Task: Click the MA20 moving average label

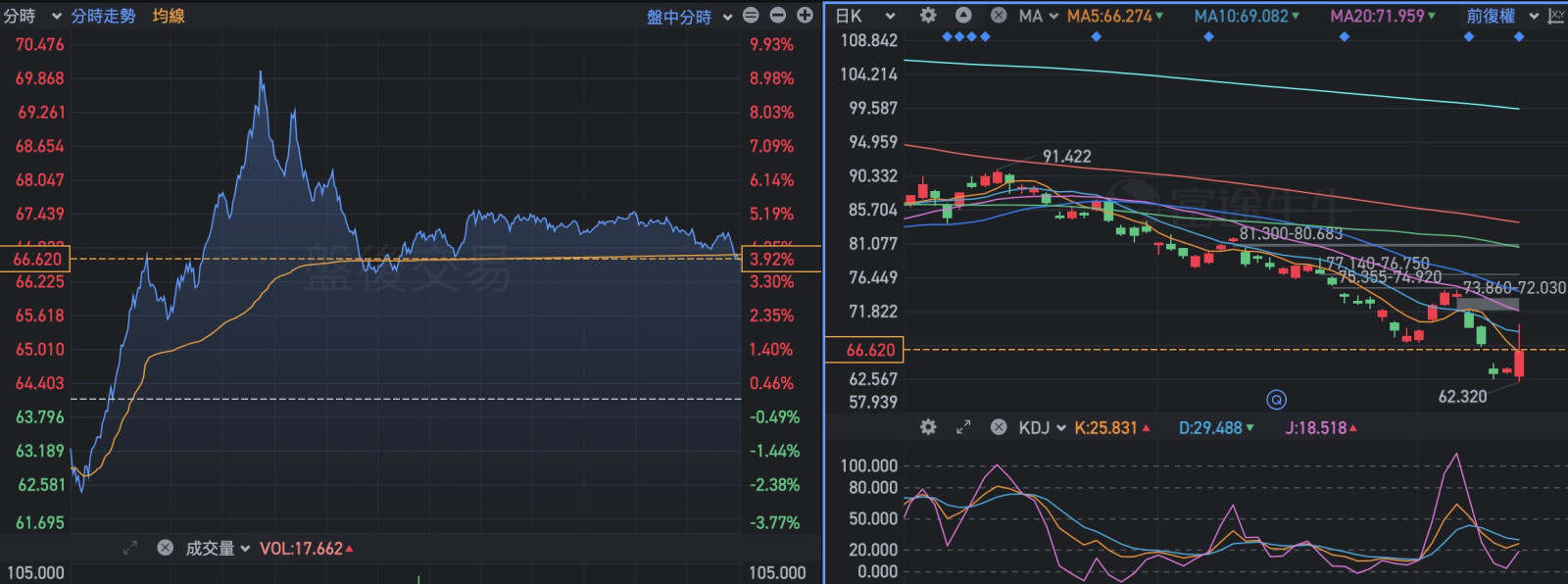Action: point(1382,16)
